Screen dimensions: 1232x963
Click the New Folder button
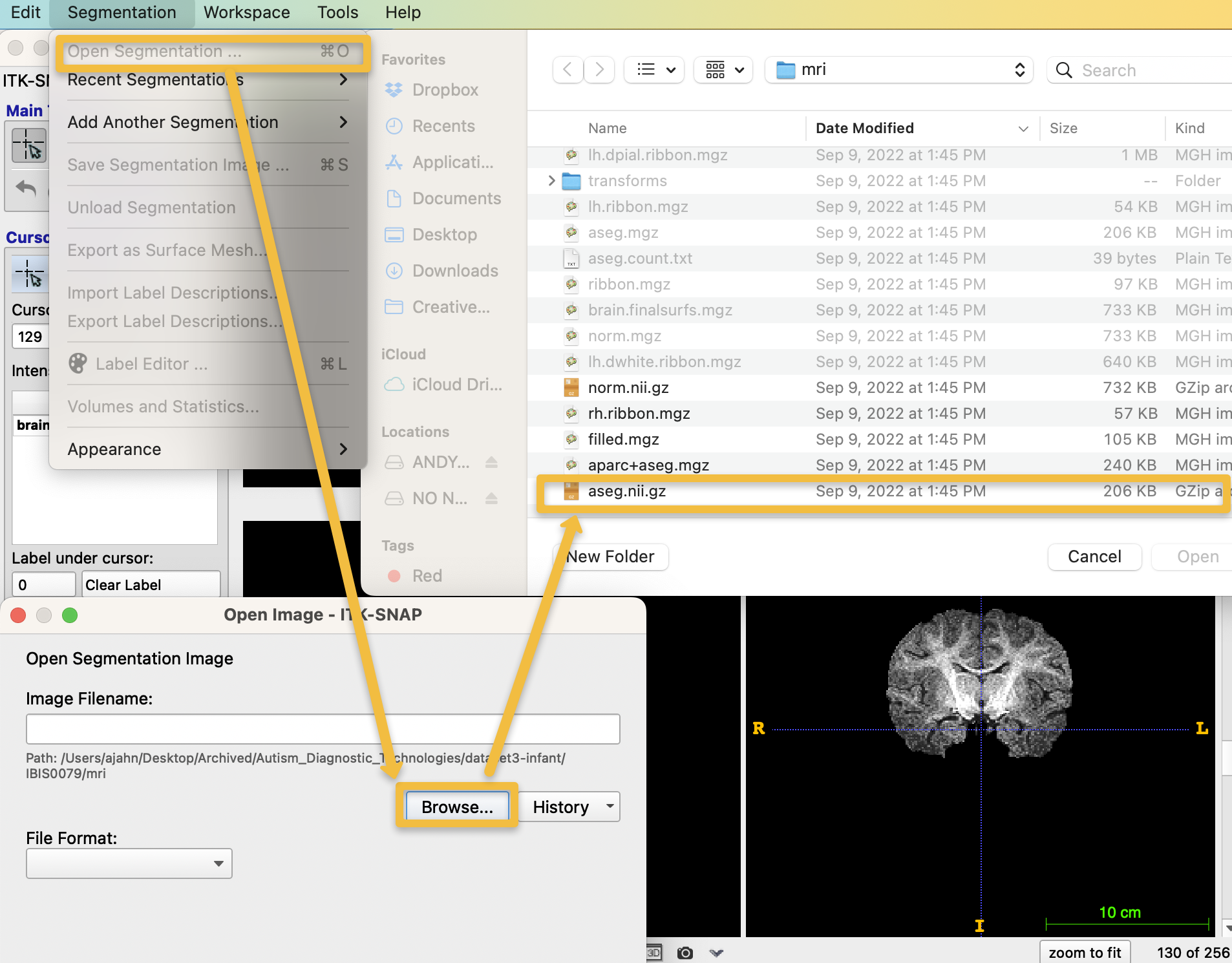[x=611, y=556]
